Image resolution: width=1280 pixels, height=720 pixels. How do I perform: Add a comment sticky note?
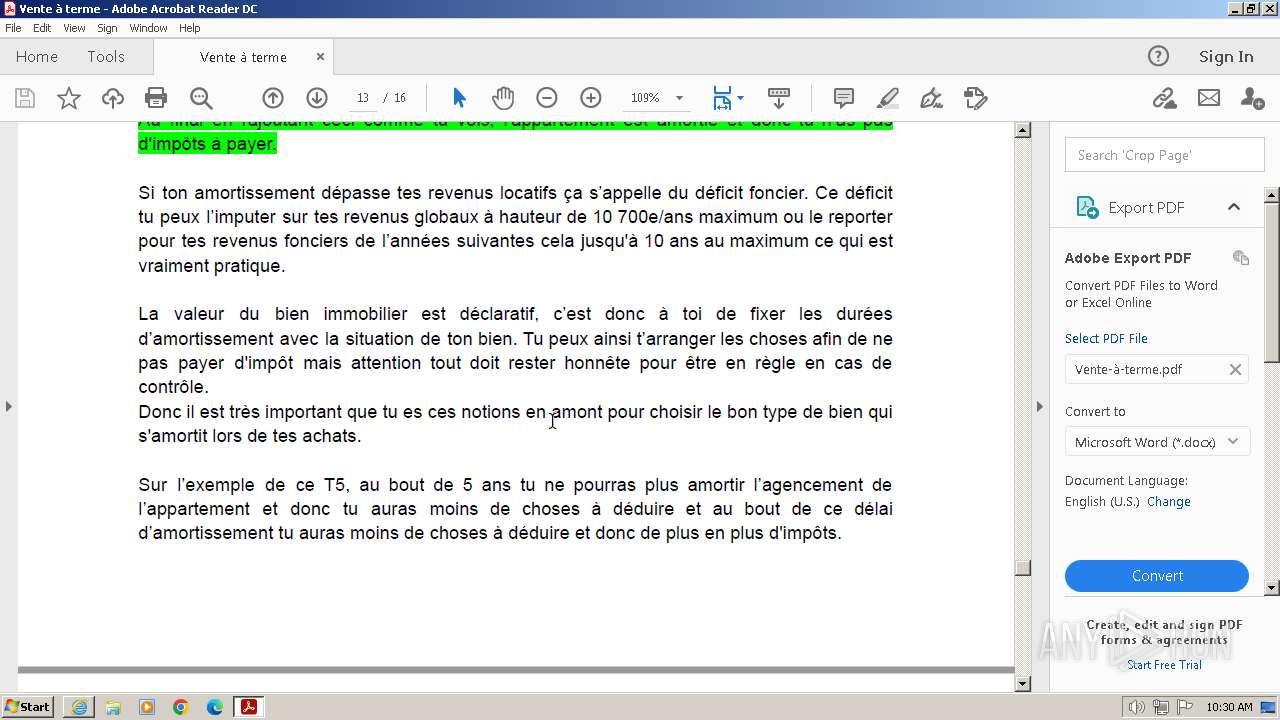pos(844,98)
